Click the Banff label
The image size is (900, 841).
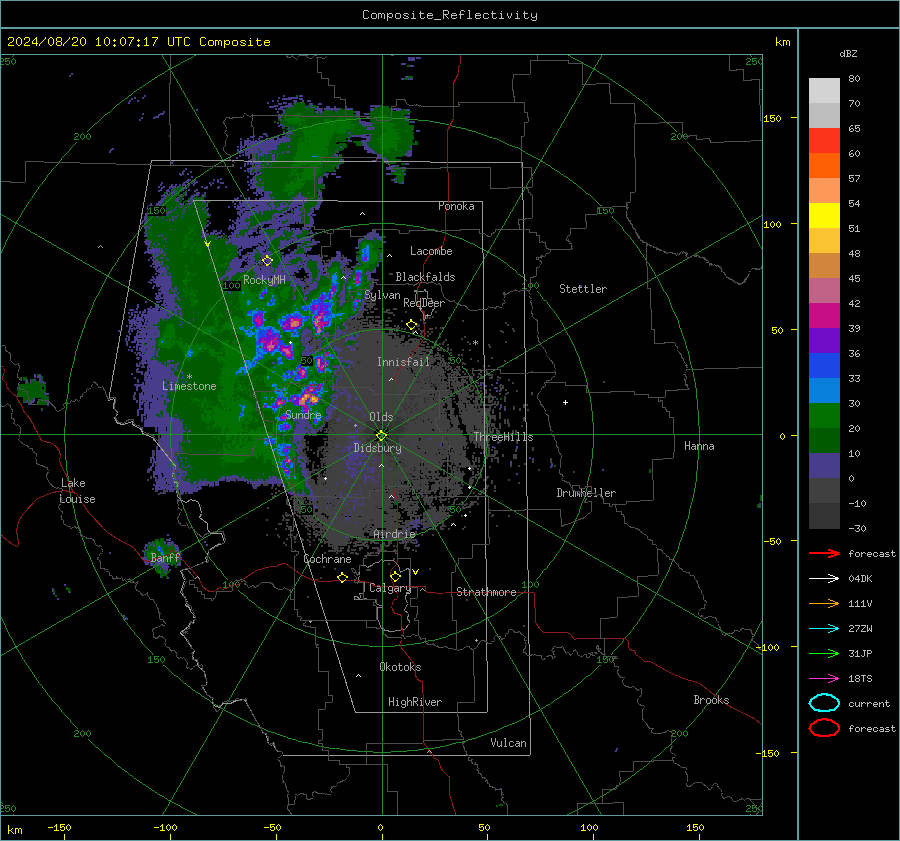point(165,558)
